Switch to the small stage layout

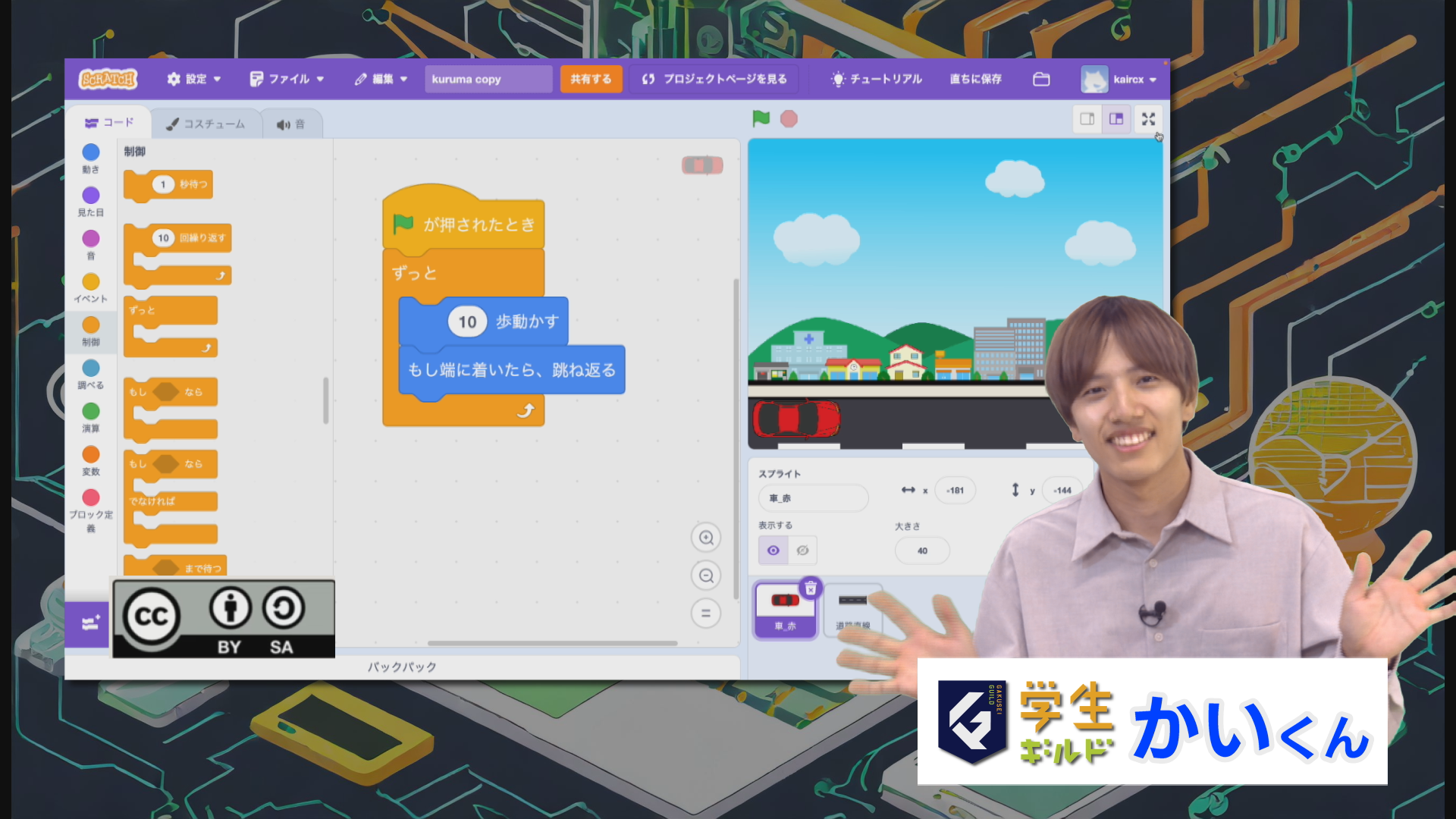tap(1087, 119)
